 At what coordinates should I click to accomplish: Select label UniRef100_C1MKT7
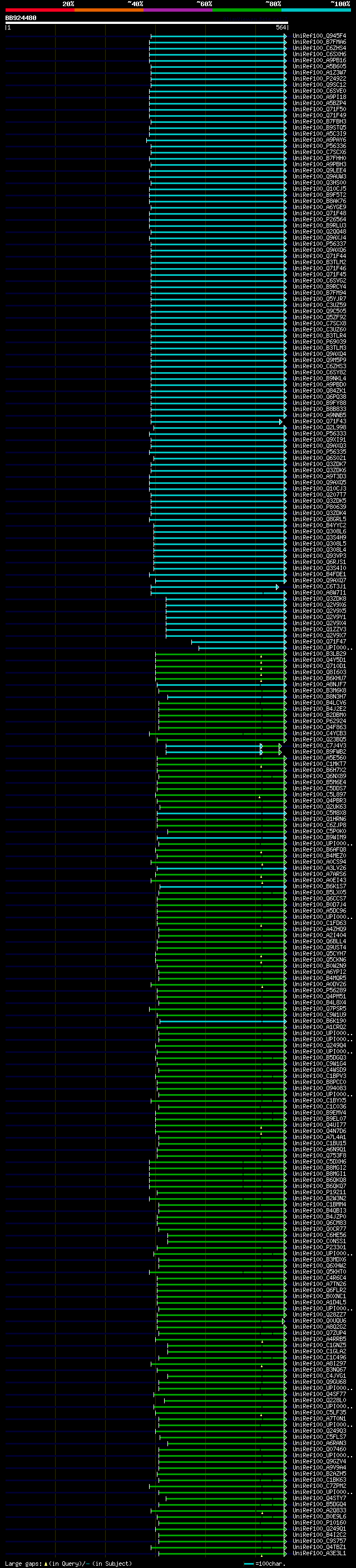pyautogui.click(x=319, y=763)
